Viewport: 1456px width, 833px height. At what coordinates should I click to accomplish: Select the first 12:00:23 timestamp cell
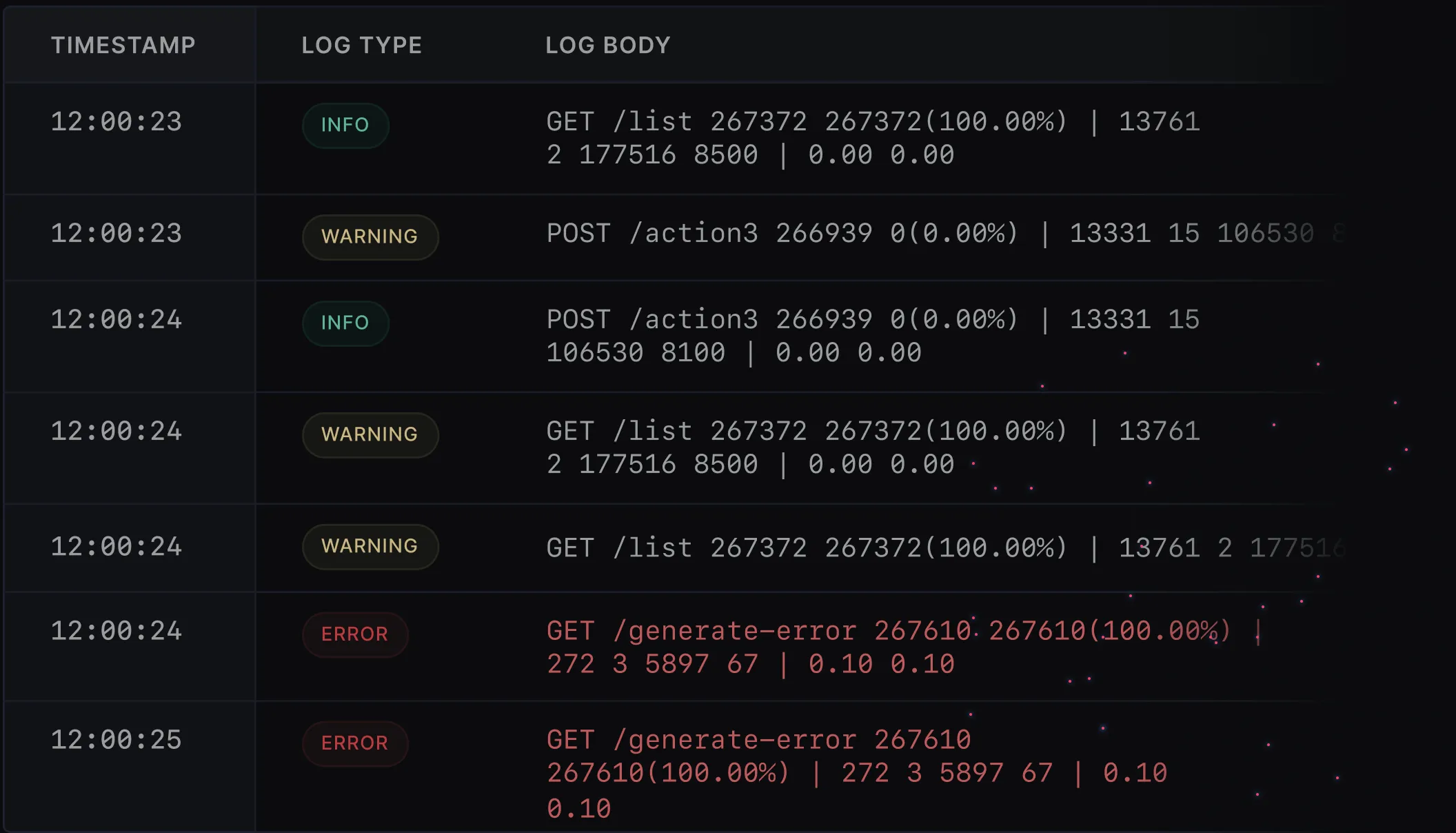117,122
